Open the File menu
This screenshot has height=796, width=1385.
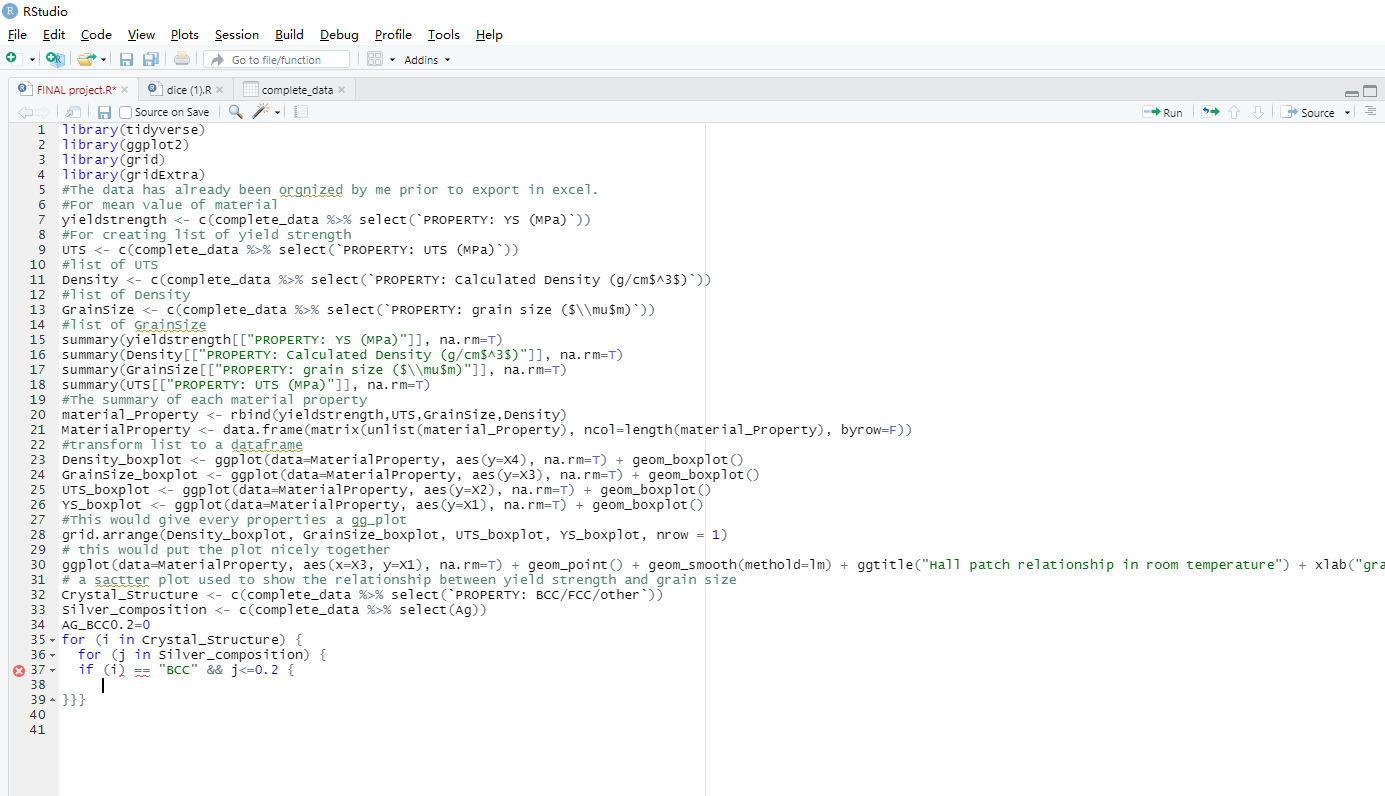pyautogui.click(x=17, y=35)
